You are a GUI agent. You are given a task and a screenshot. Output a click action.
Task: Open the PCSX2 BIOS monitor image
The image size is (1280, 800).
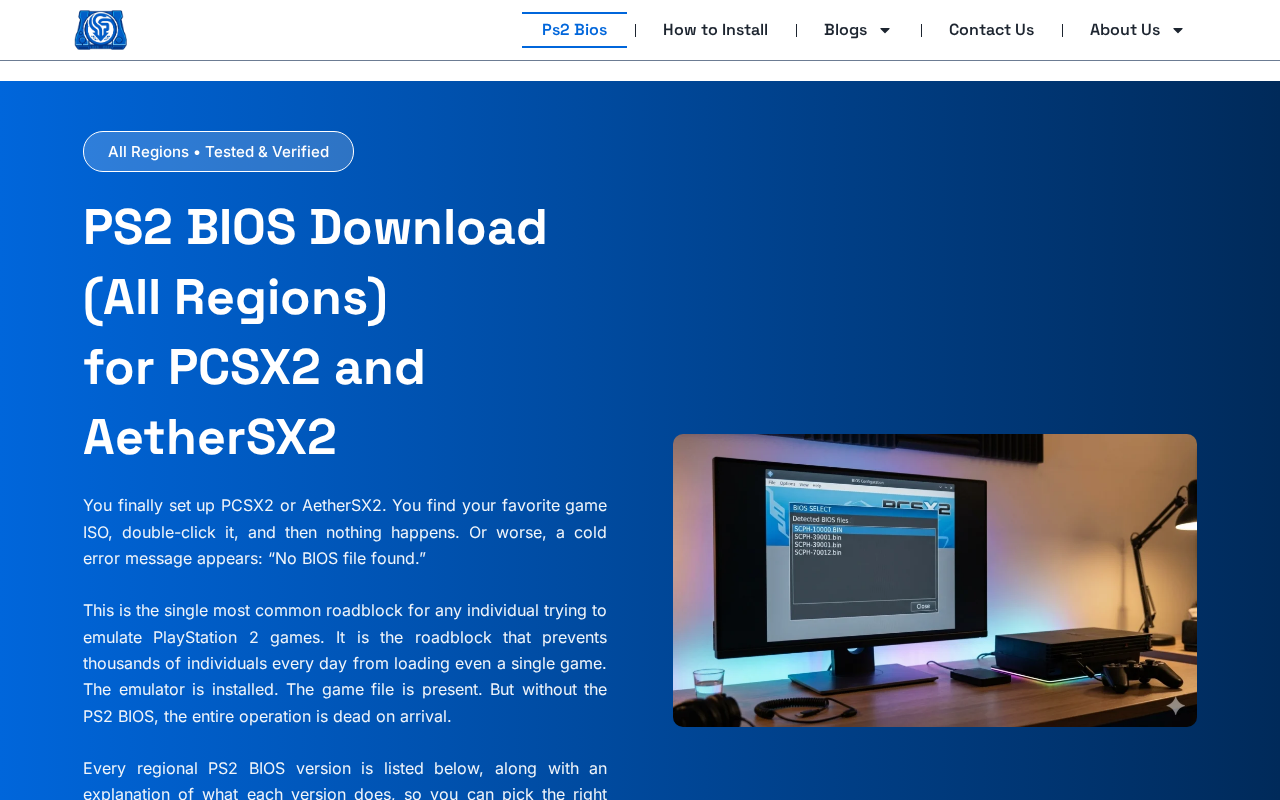pyautogui.click(x=935, y=580)
